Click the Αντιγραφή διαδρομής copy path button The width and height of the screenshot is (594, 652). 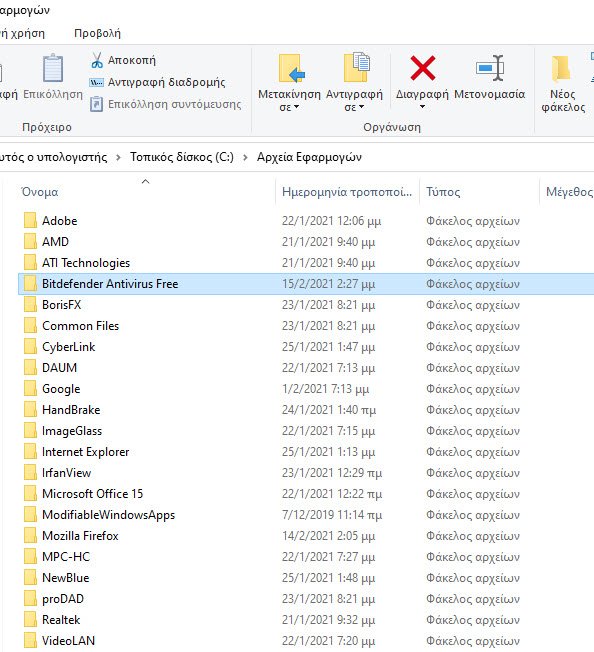click(158, 82)
